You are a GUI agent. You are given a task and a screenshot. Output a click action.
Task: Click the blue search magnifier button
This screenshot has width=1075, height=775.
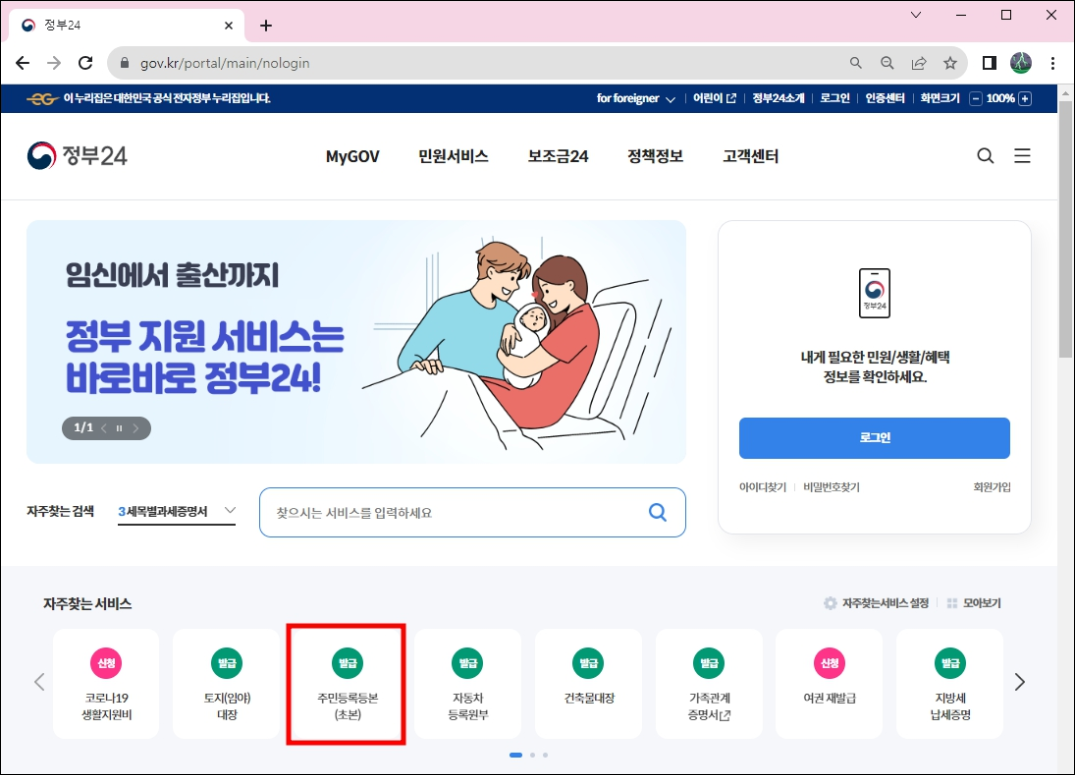pyautogui.click(x=657, y=512)
